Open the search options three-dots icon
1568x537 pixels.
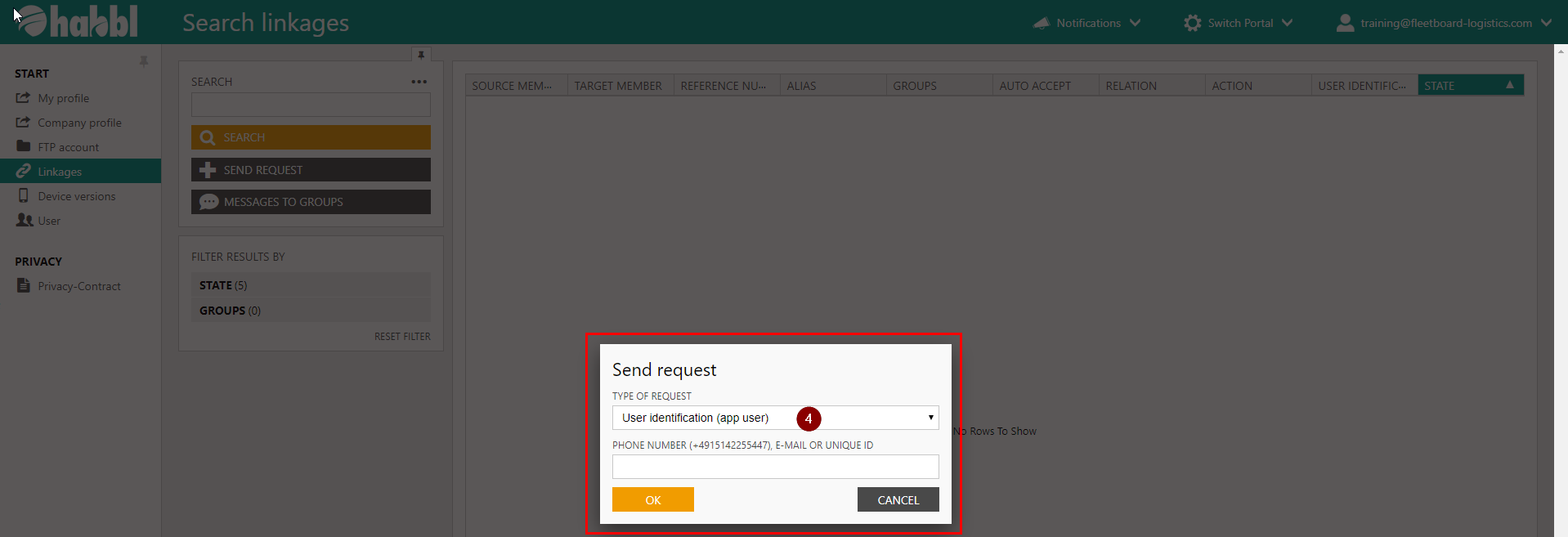click(419, 82)
